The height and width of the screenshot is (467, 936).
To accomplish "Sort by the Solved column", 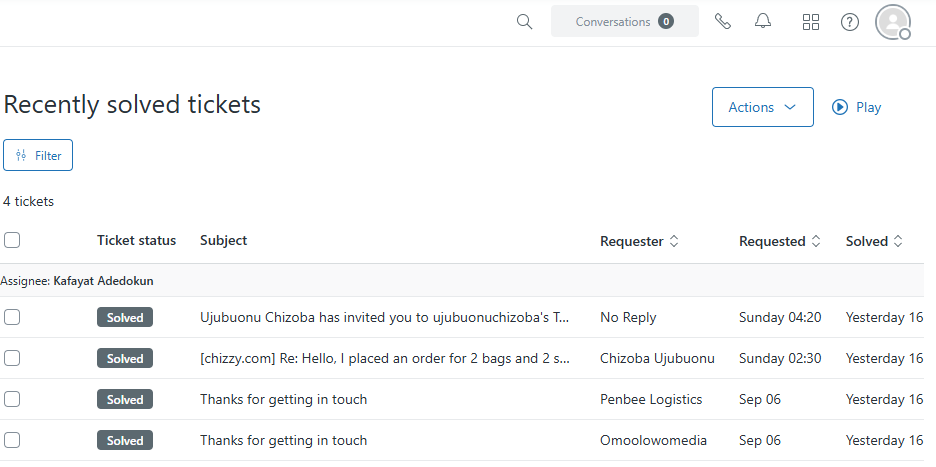I will (x=874, y=241).
